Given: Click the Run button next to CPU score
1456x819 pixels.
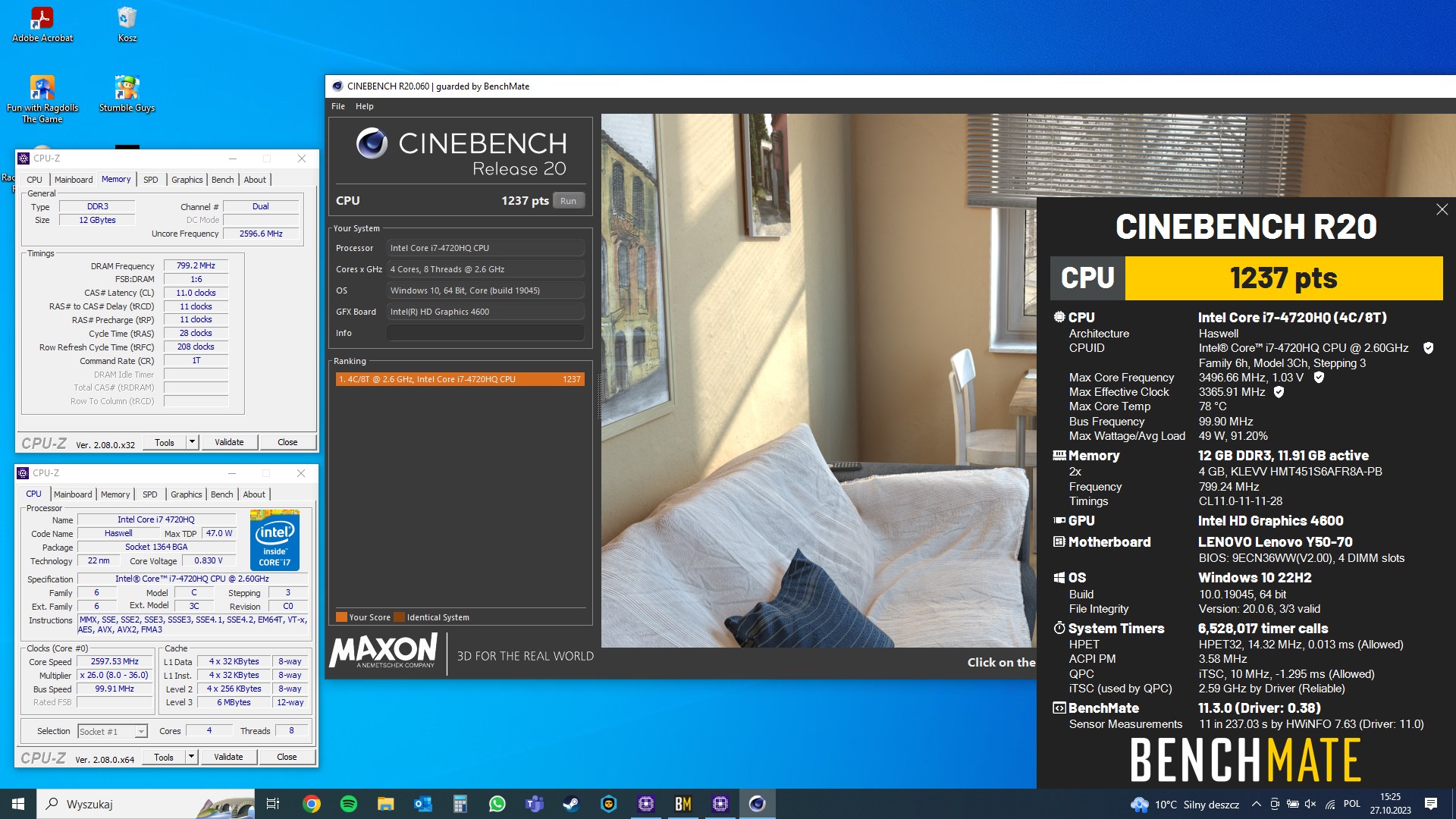Looking at the screenshot, I should point(568,201).
